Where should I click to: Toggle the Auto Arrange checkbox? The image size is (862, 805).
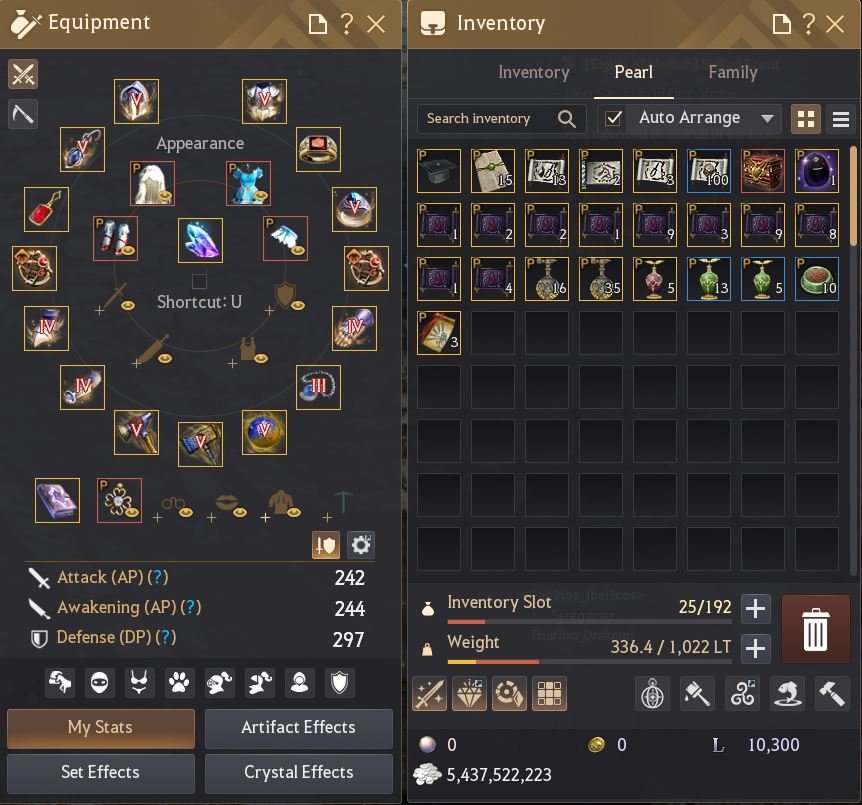click(613, 118)
